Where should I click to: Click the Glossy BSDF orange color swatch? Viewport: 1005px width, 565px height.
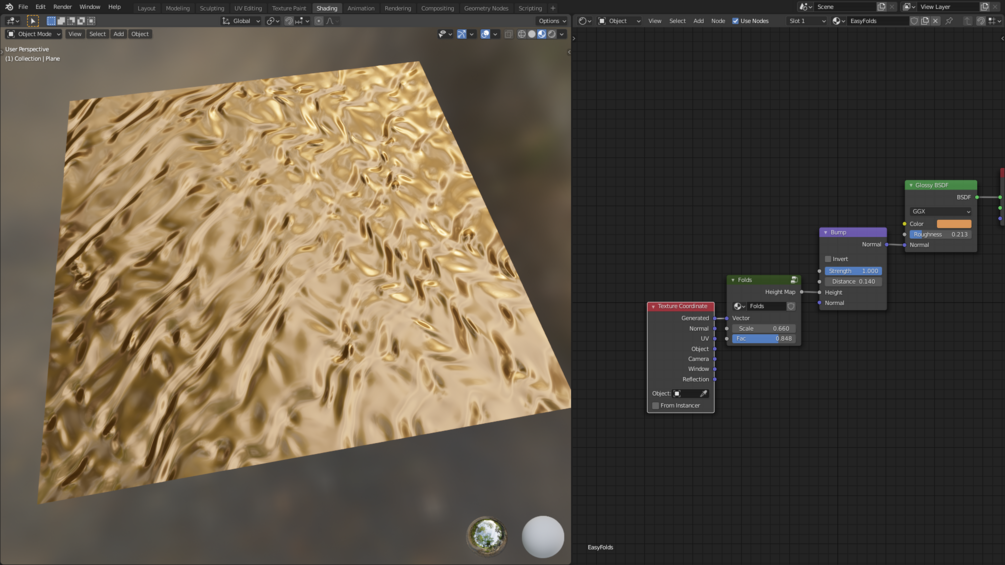tap(954, 224)
